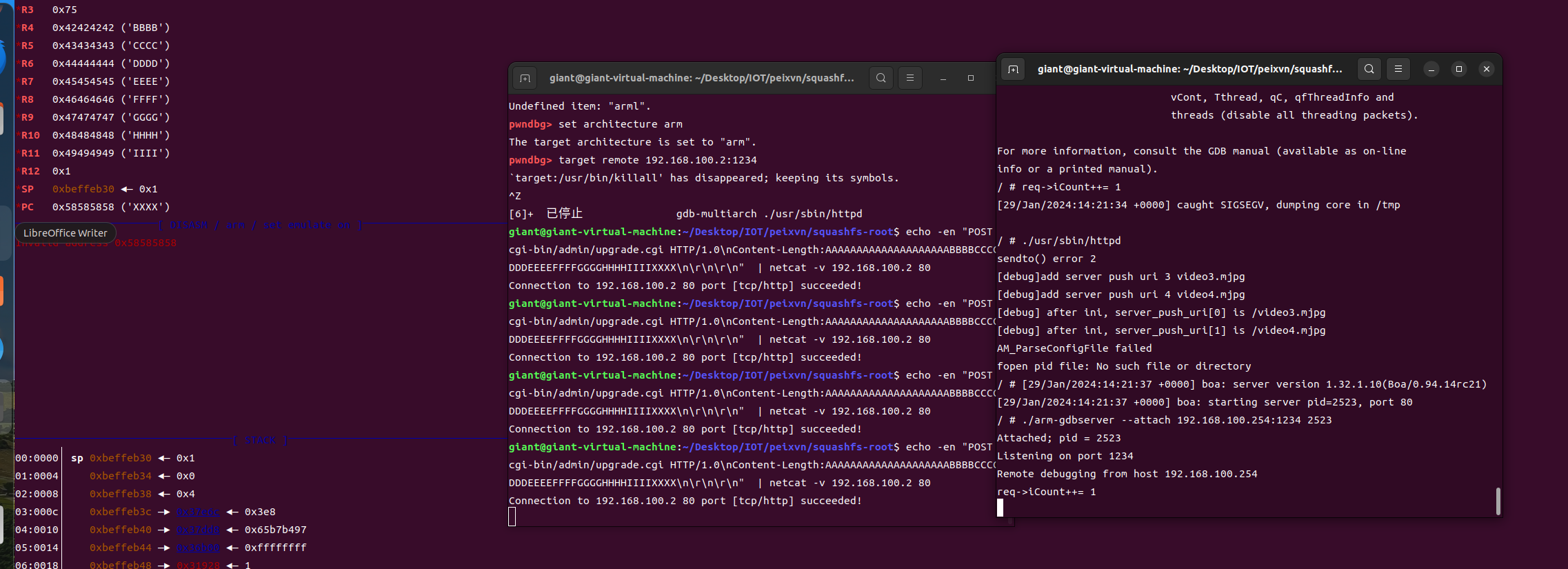Image resolution: width=1568 pixels, height=569 pixels.
Task: Click the R5 register value 0x43434343
Action: tap(83, 46)
